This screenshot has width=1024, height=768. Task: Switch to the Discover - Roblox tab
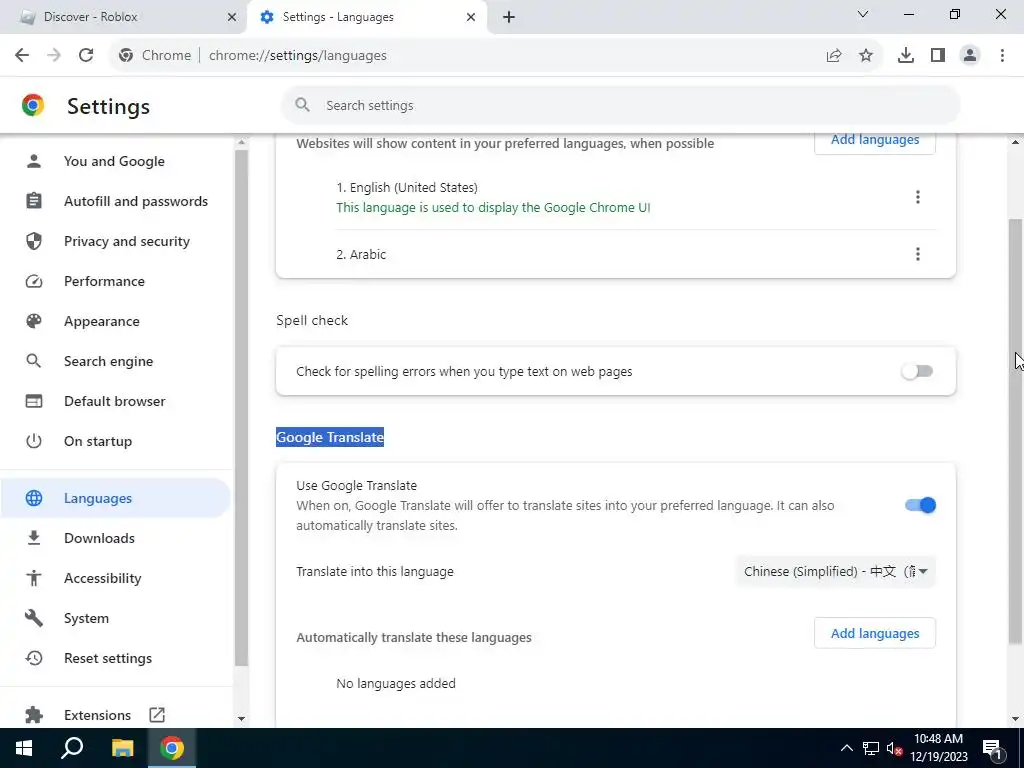pyautogui.click(x=123, y=17)
